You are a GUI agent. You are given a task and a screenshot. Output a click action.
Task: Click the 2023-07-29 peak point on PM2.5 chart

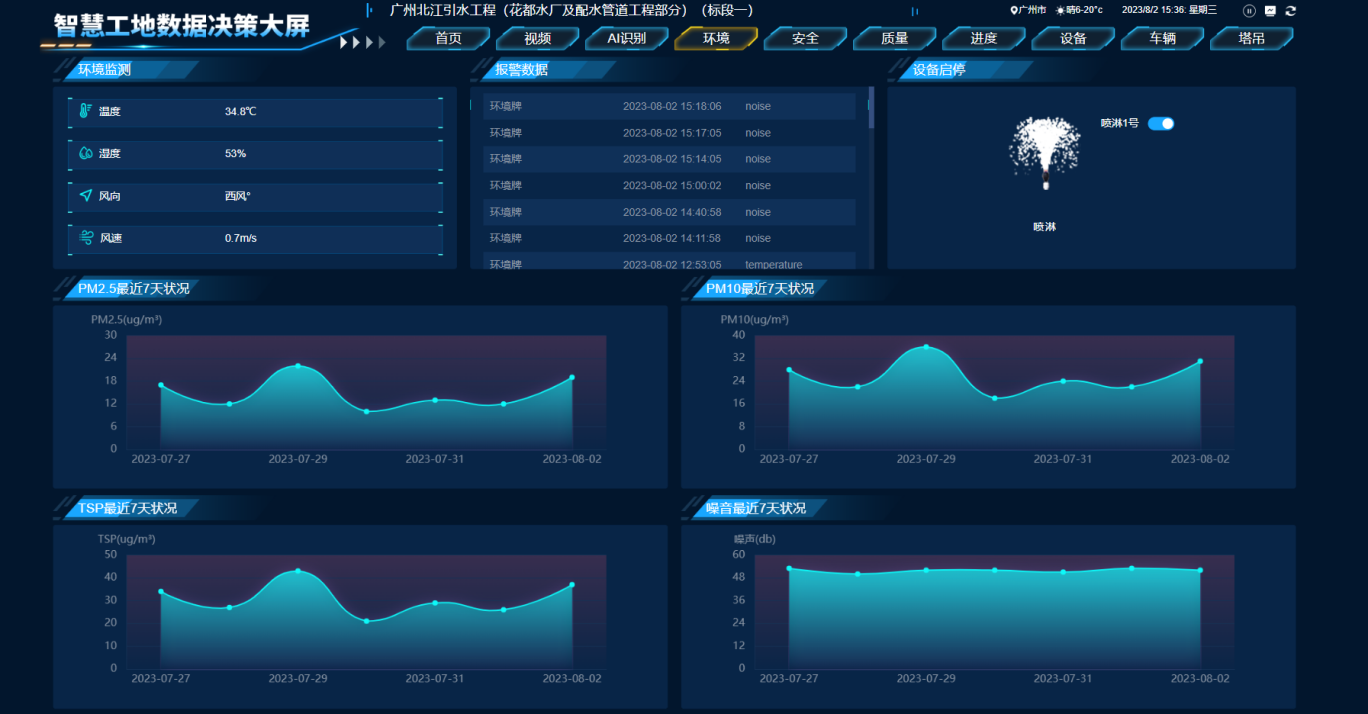(x=298, y=366)
